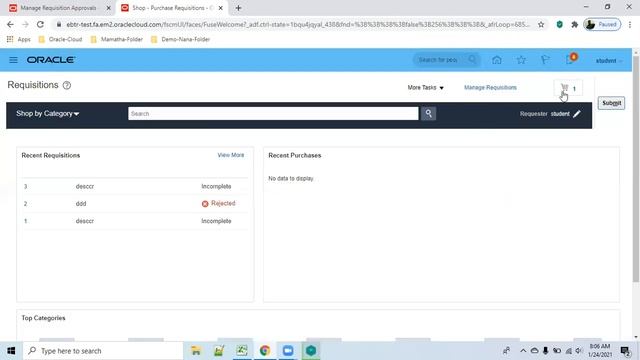This screenshot has width=640, height=360.
Task: Open a new browser tab
Action: (x=238, y=8)
